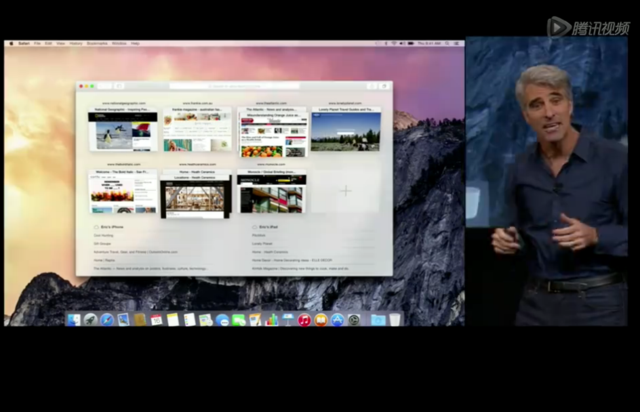Open the Messages app in the dock
Viewport: 640px width, 412px height.
coord(238,320)
